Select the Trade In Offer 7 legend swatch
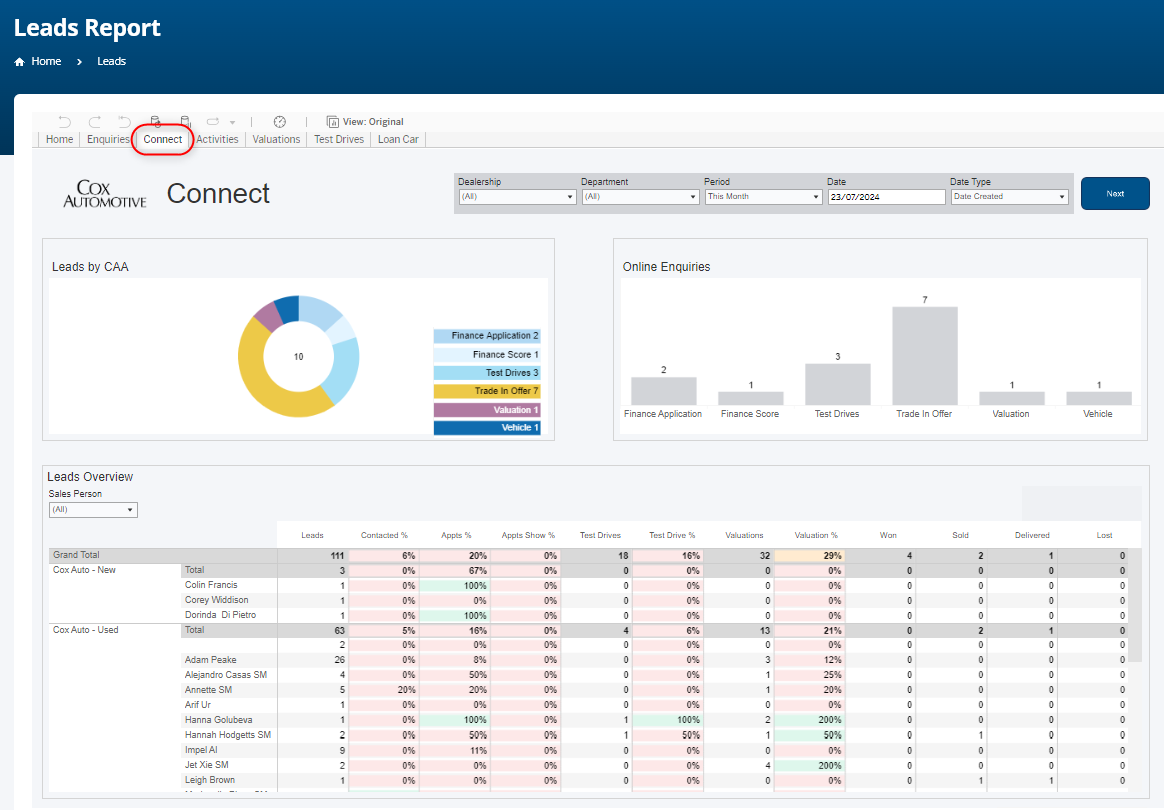1164x810 pixels. click(487, 391)
